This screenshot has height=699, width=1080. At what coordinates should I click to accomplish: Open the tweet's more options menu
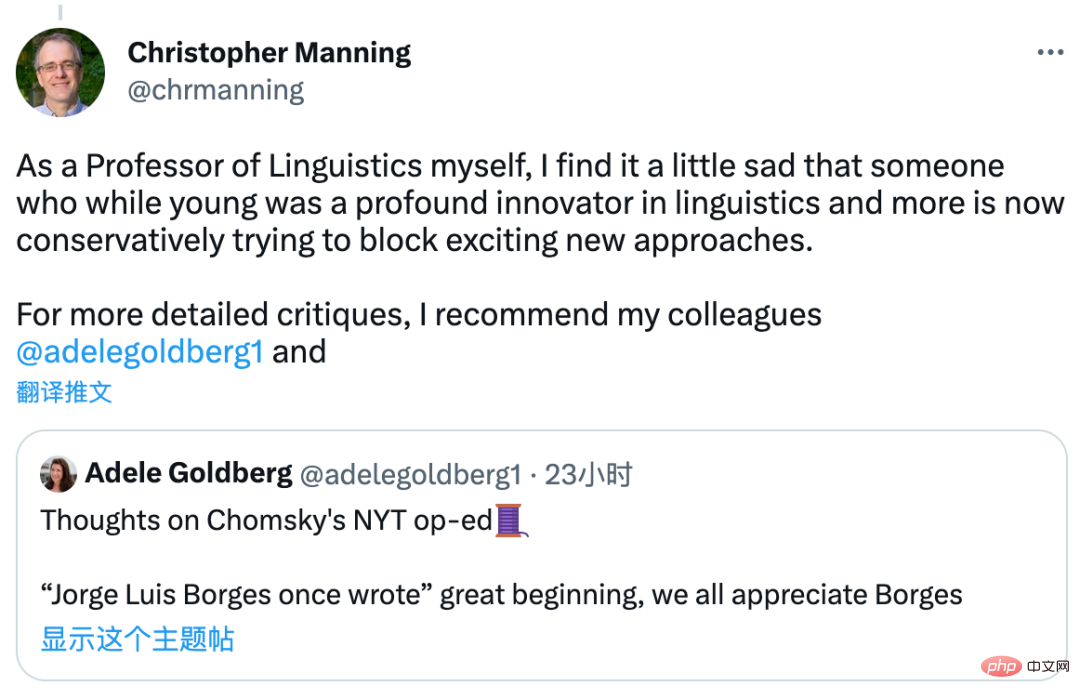(x=1049, y=52)
